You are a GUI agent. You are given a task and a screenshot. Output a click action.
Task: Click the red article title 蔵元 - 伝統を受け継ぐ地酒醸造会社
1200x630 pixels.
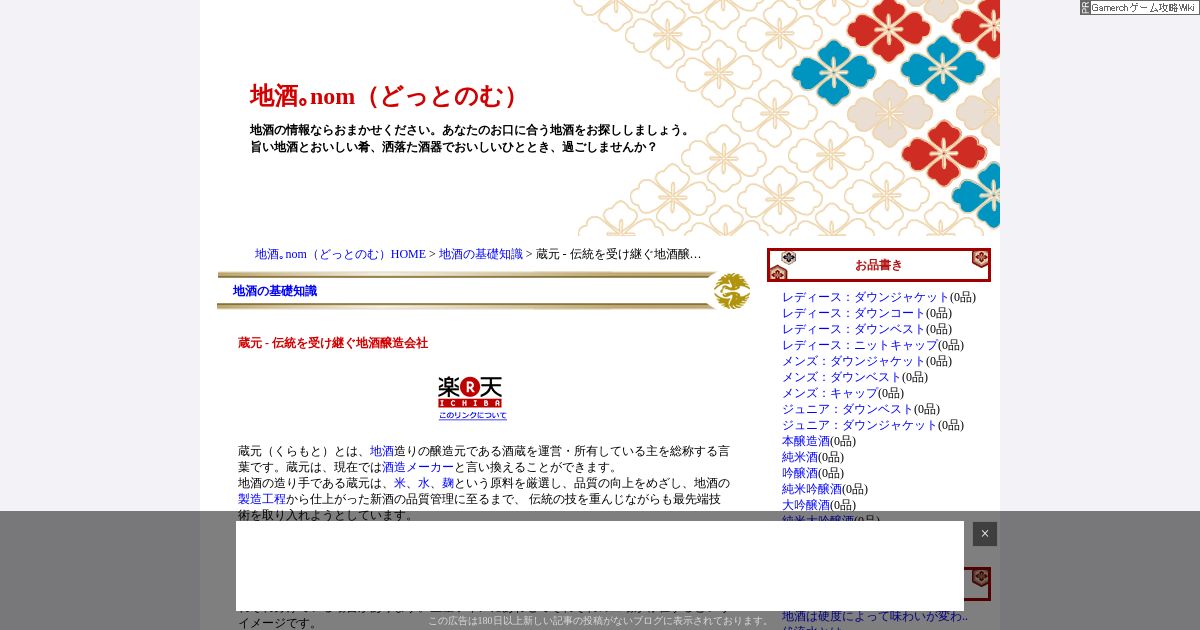tap(333, 343)
